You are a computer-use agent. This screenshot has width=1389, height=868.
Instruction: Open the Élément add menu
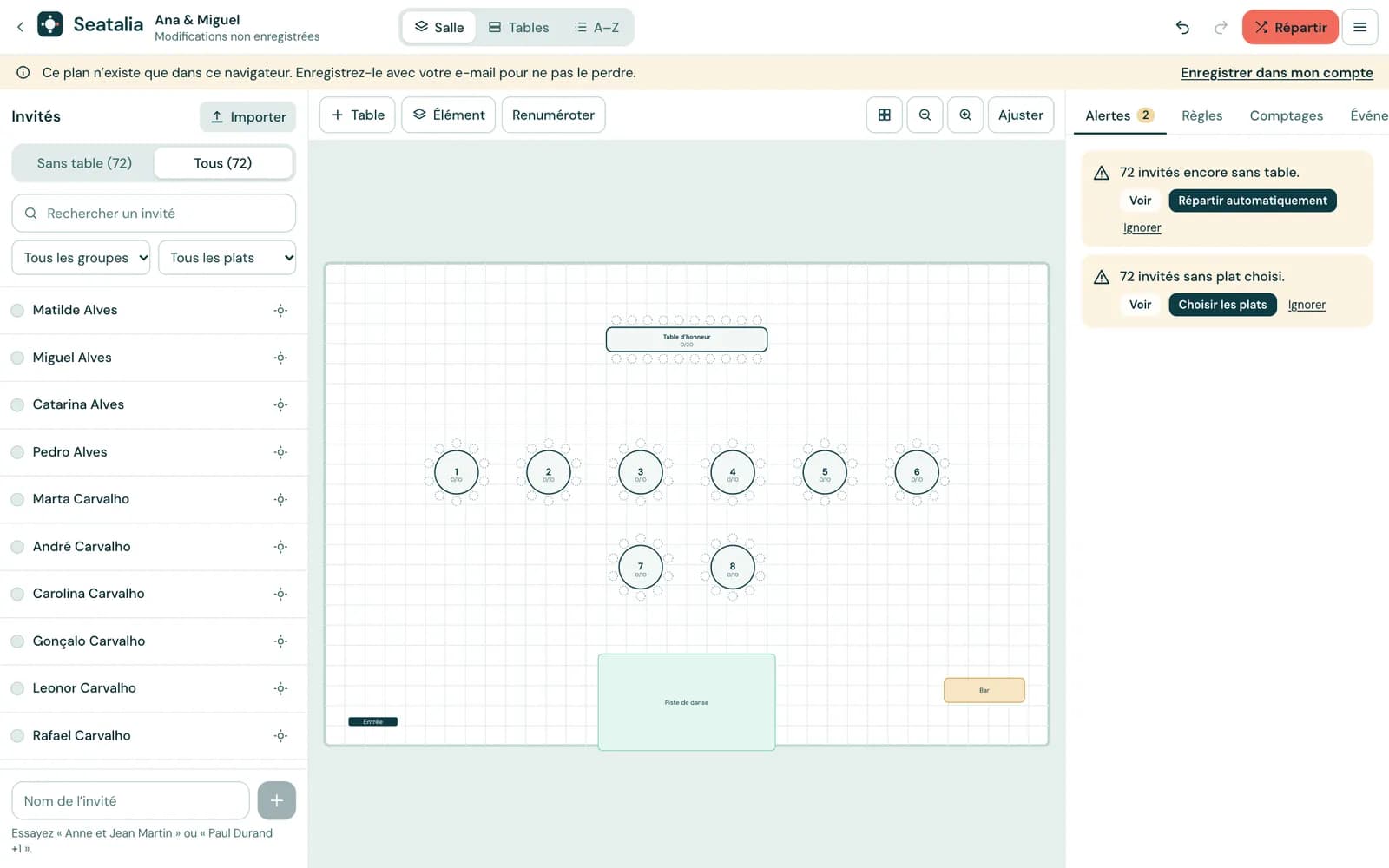click(x=448, y=115)
